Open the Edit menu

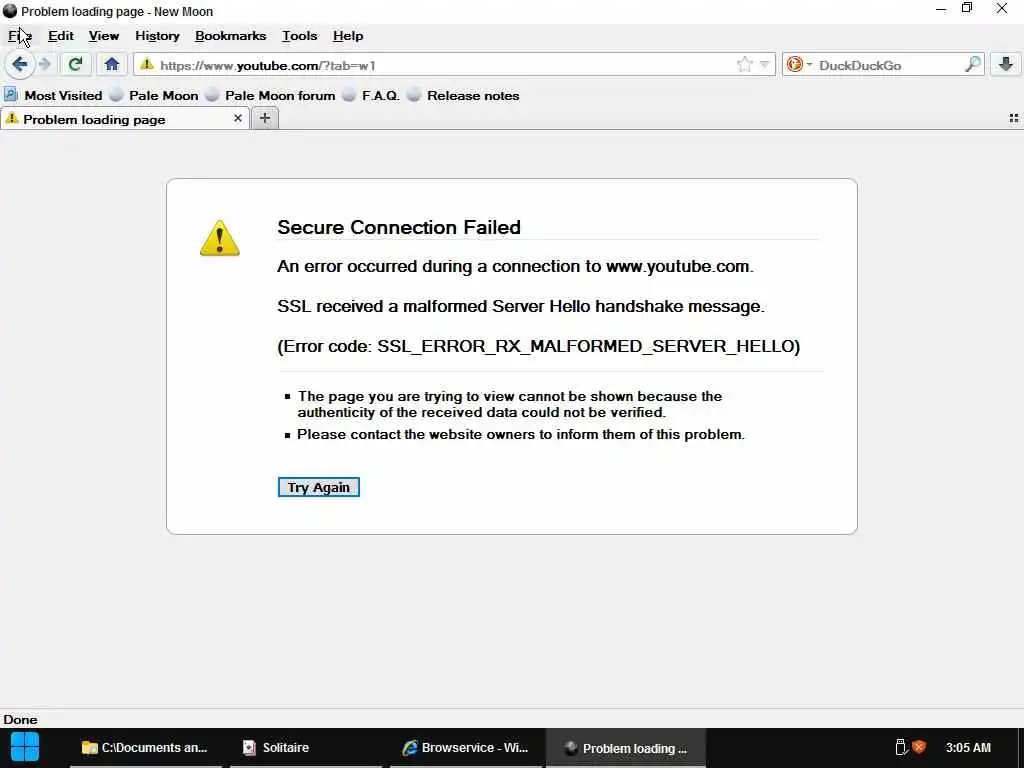(x=61, y=36)
